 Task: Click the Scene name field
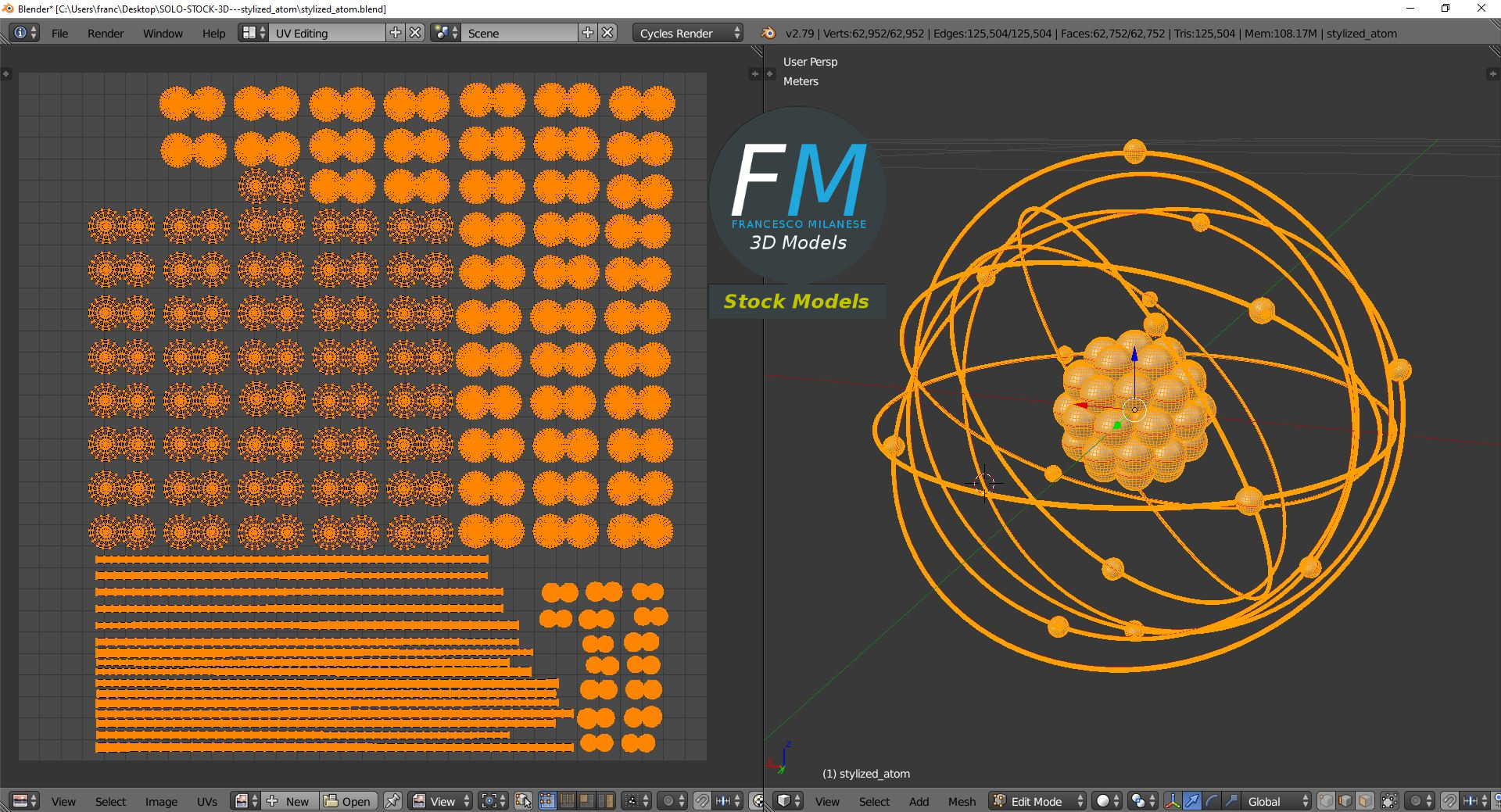pos(520,33)
